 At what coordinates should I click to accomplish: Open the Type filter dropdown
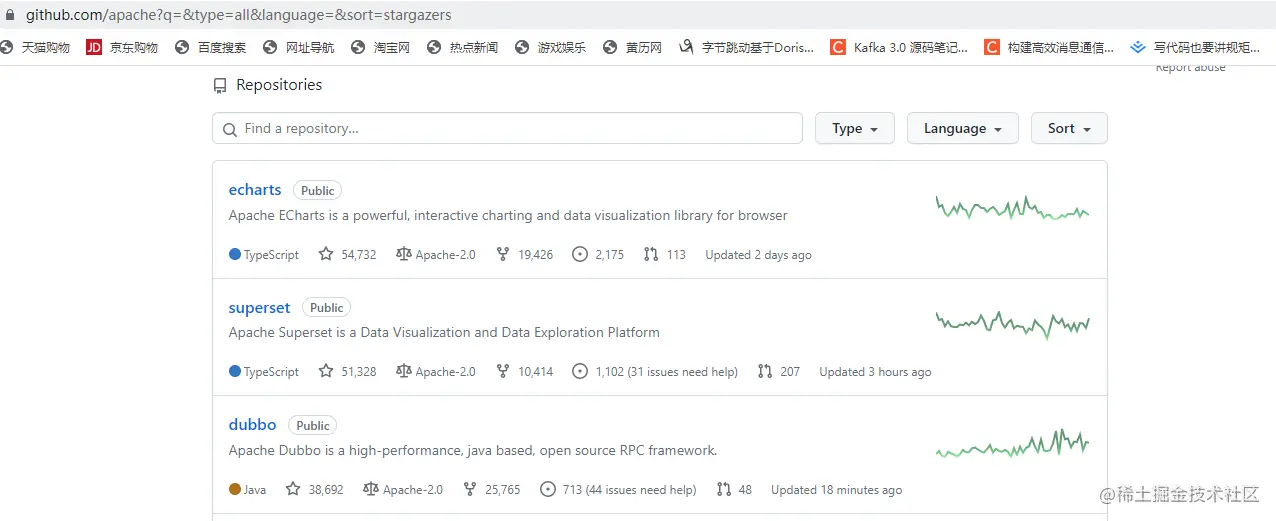(854, 128)
